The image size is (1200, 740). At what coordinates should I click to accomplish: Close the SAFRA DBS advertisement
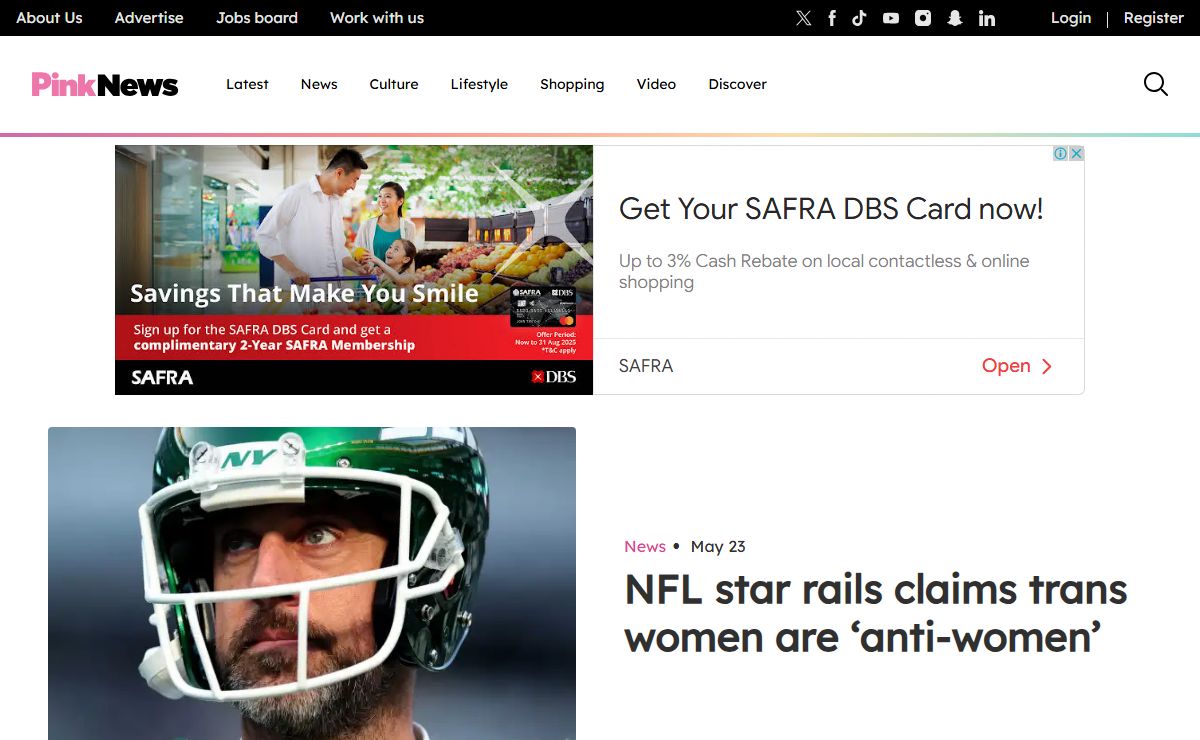(x=1076, y=153)
